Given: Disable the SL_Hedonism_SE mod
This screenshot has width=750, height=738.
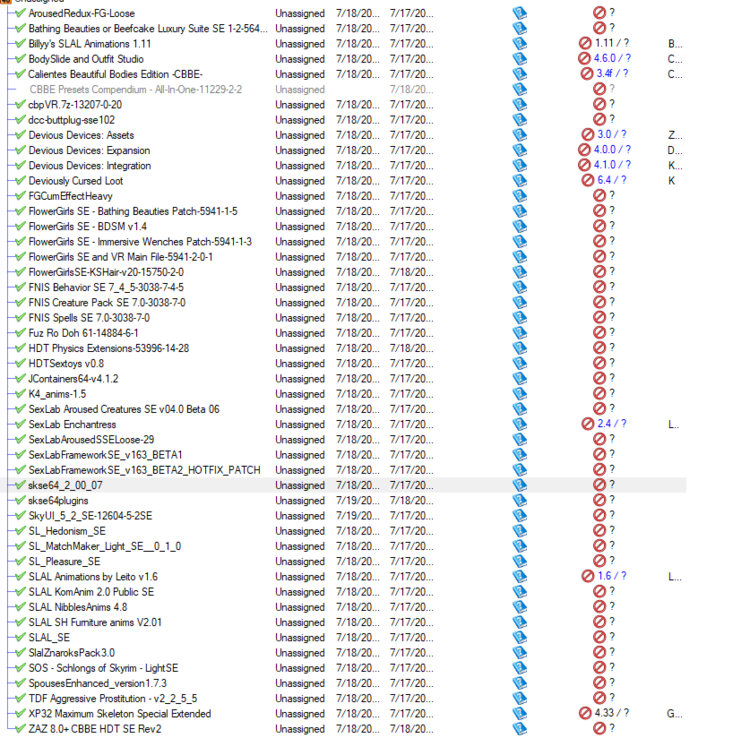Looking at the screenshot, I should (x=20, y=530).
